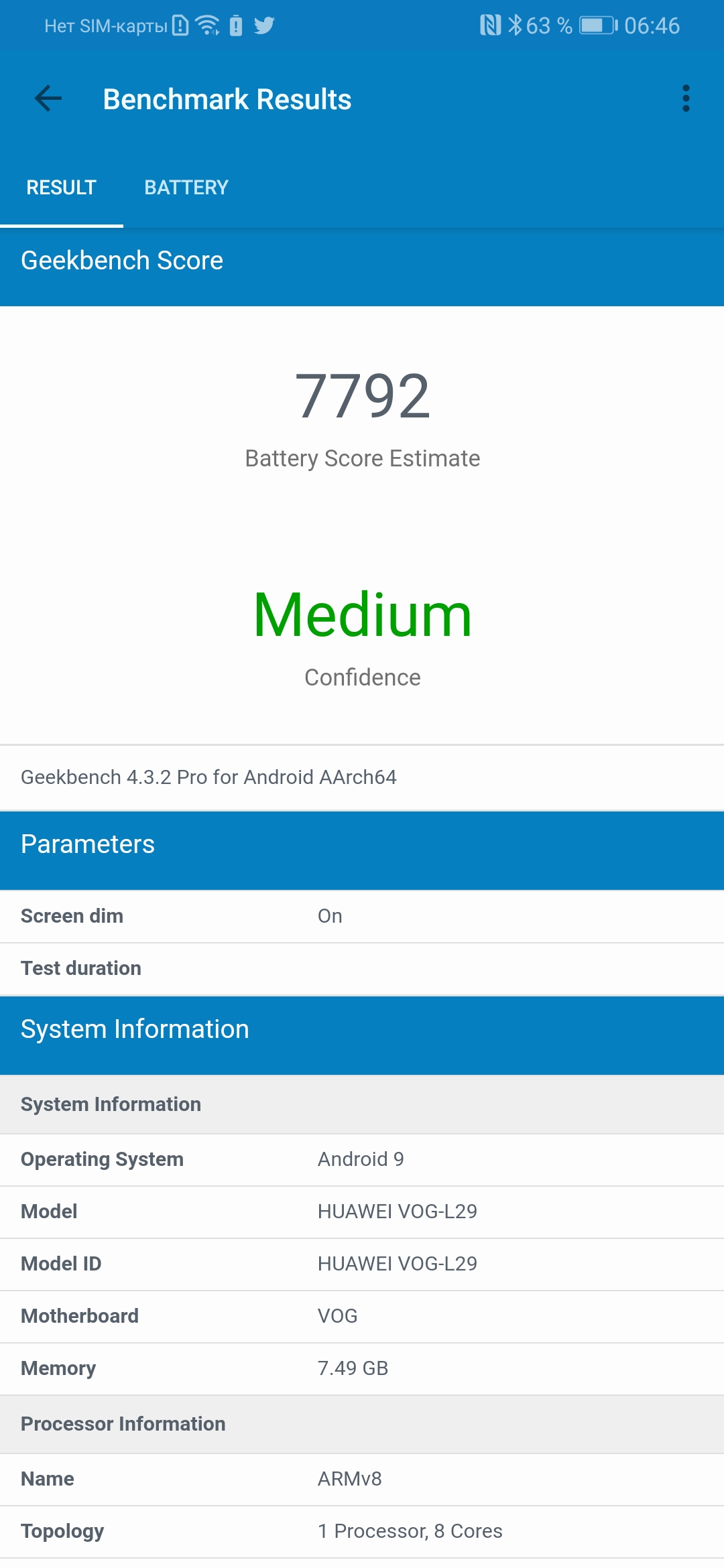Tap the Model ID row
Viewport: 724px width, 1568px height.
[x=362, y=1264]
